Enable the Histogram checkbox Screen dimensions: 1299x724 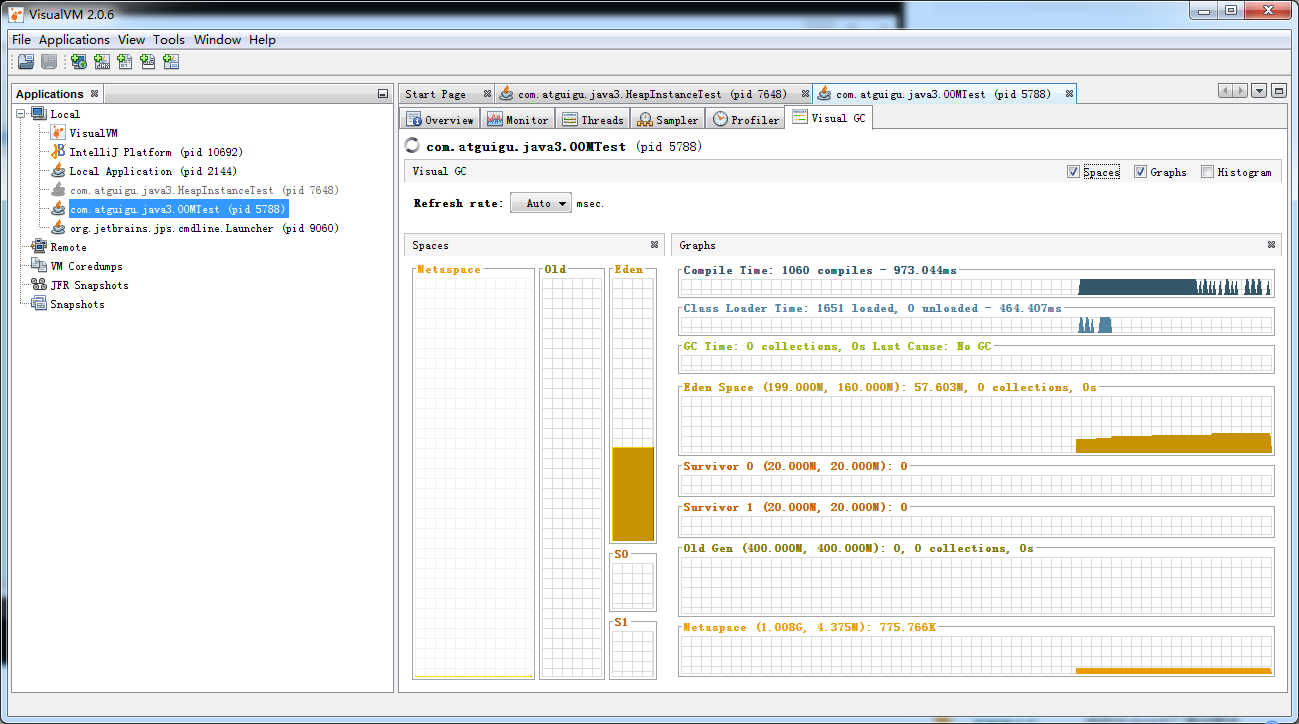pos(1207,172)
